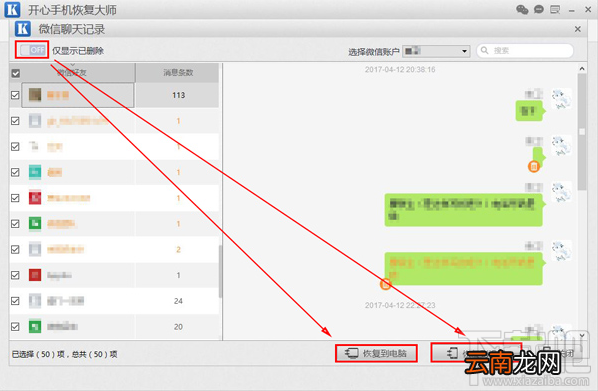Click the chat scrollbar down arrow
Screen dimensions: 598x391
tap(582, 335)
